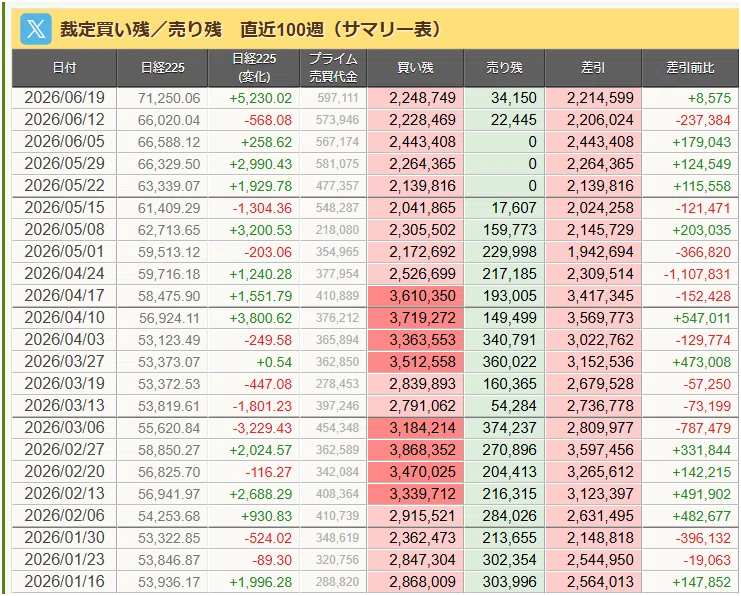Image resolution: width=741 pixels, height=596 pixels.
Task: Select the date cell 2026/04/10
Action: (64, 318)
